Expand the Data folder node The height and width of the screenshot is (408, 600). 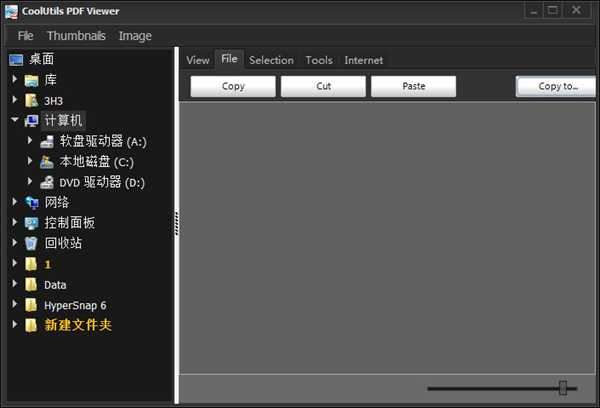pyautogui.click(x=15, y=284)
